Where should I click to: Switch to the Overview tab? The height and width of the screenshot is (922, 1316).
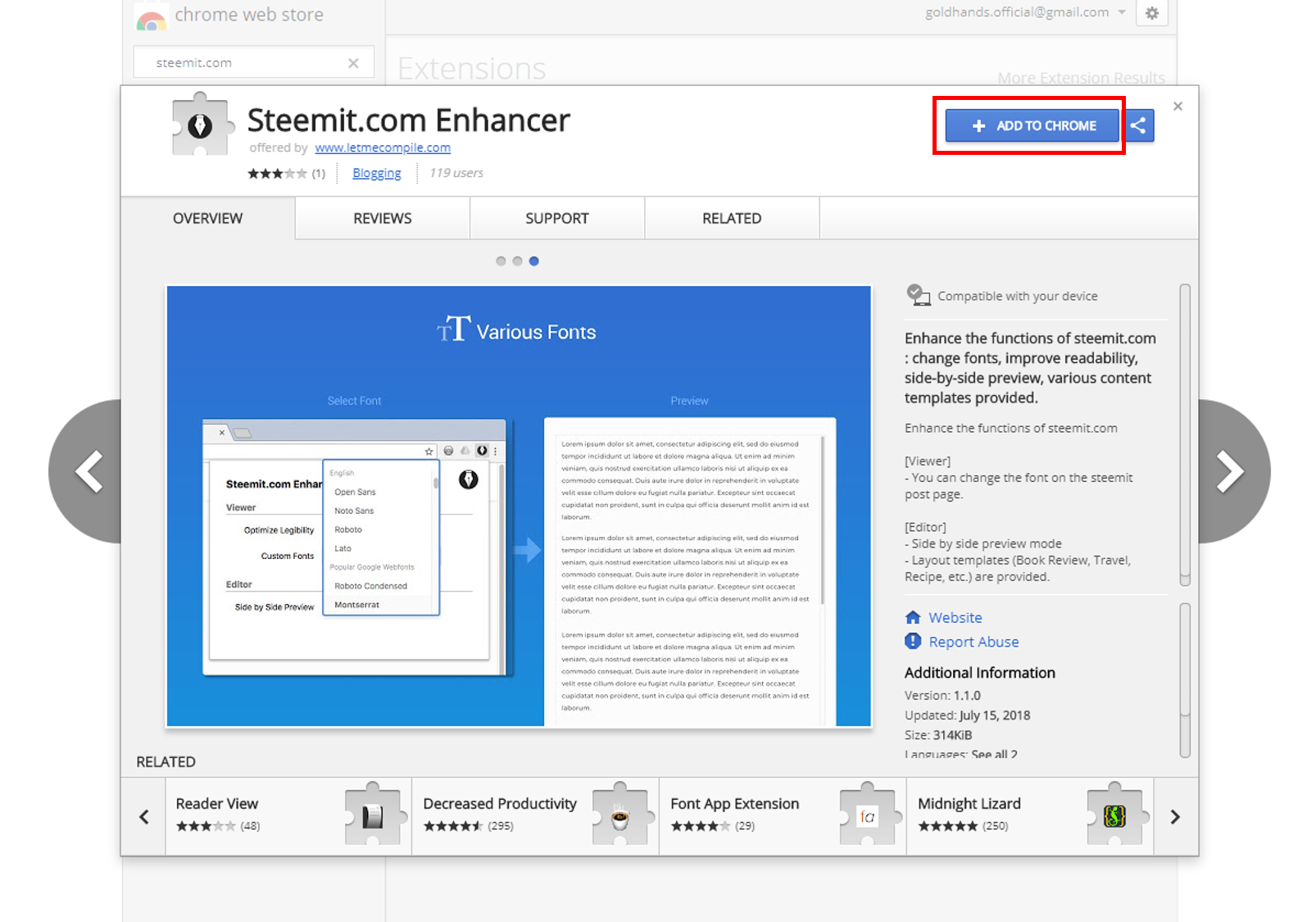tap(208, 218)
